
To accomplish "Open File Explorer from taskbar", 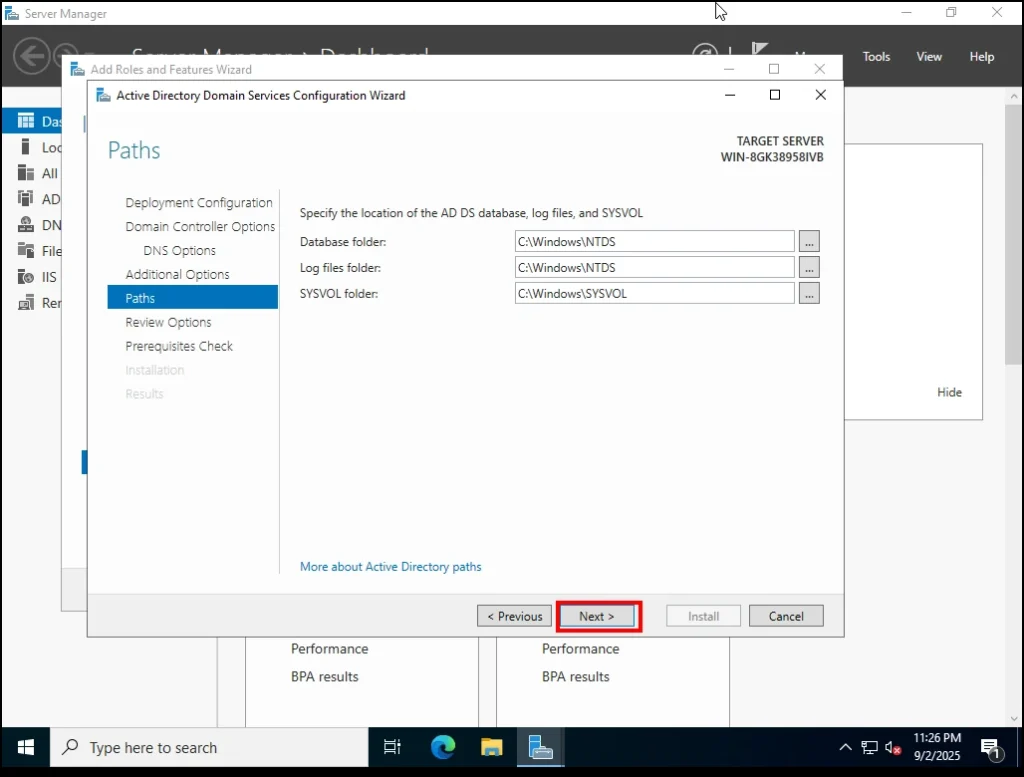I will pos(491,748).
